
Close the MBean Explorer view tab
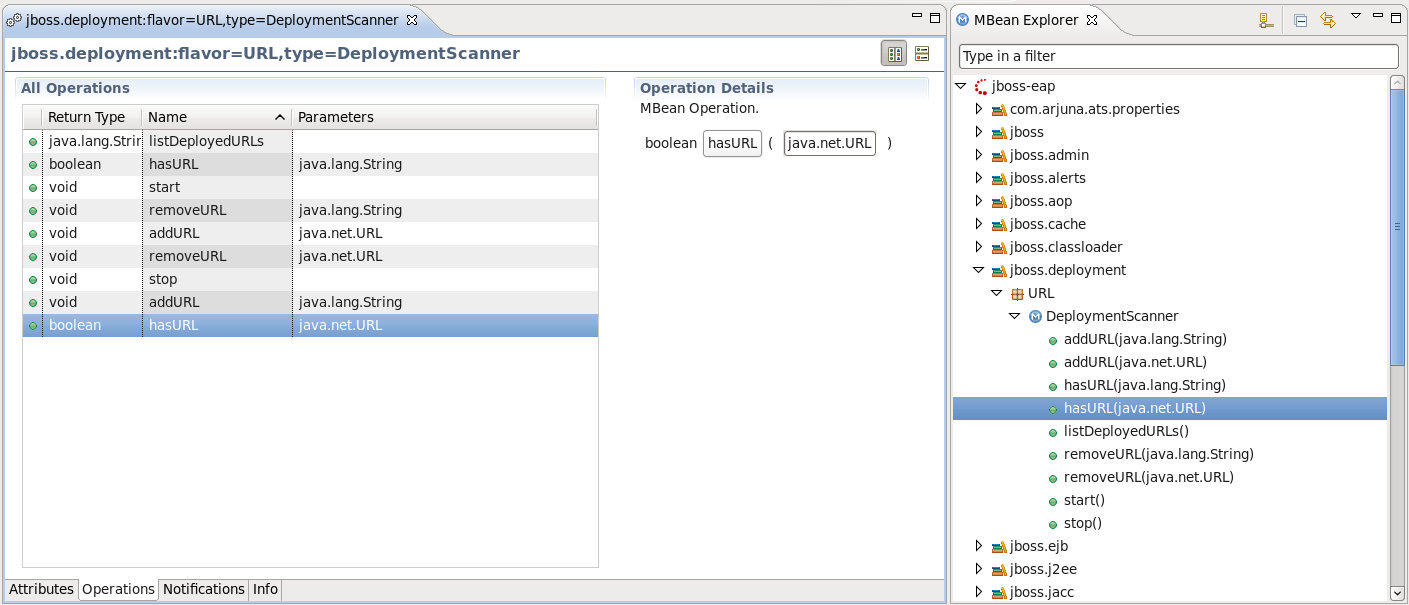pos(1092,20)
